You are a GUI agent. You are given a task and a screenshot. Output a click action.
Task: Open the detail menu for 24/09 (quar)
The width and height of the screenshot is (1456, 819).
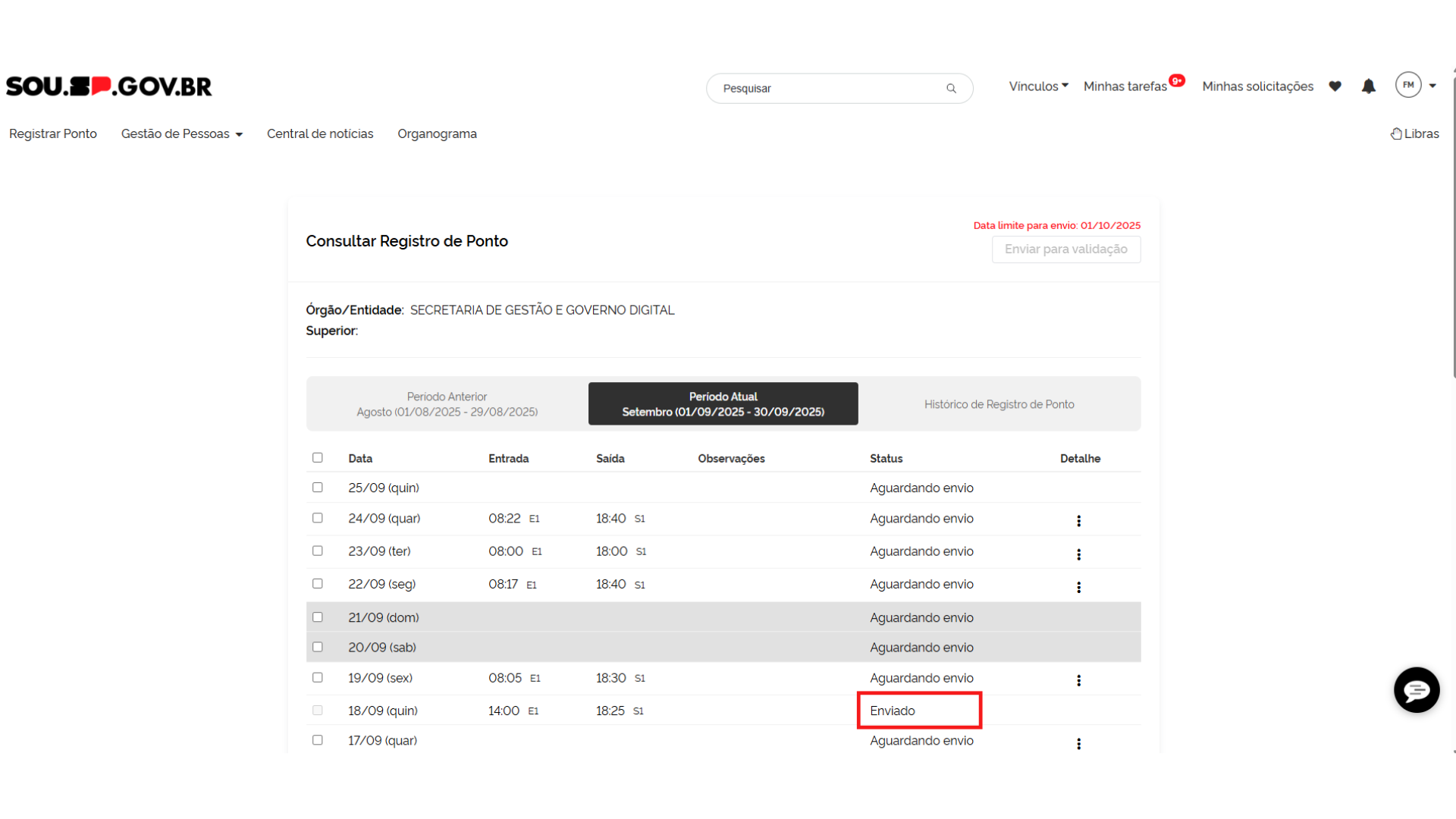pyautogui.click(x=1078, y=521)
